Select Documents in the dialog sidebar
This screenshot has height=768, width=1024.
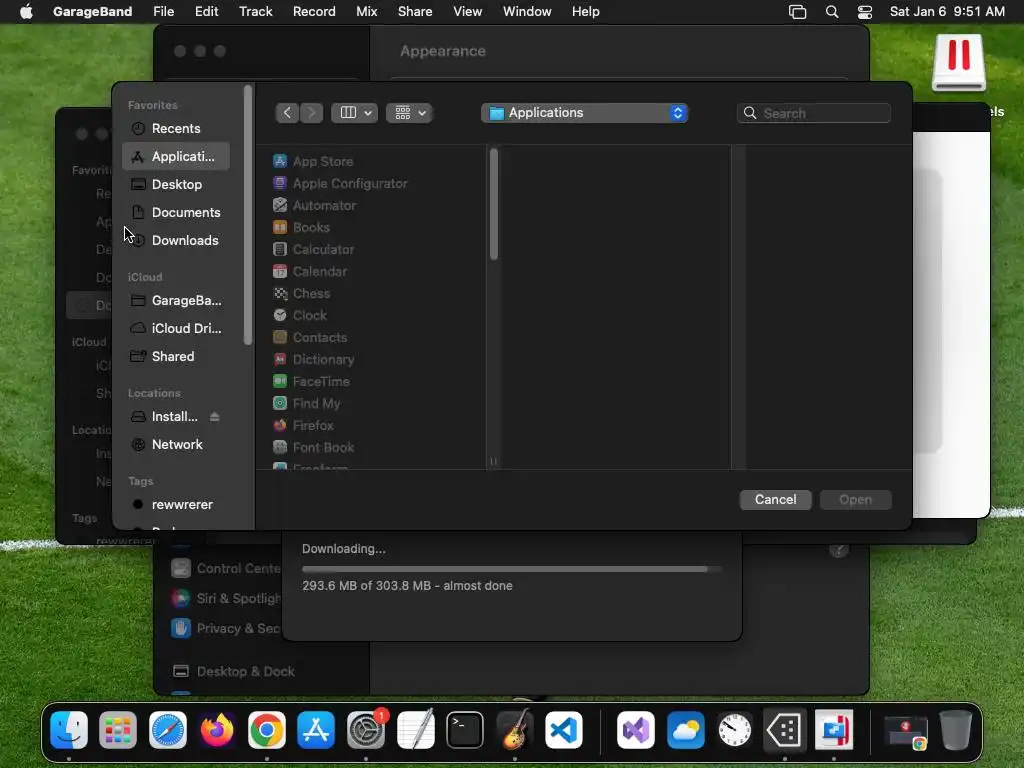click(176, 212)
